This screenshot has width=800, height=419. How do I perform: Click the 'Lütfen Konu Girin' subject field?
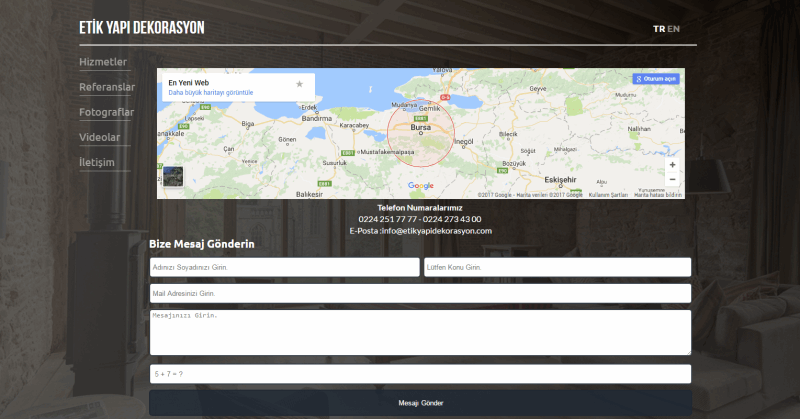point(558,267)
